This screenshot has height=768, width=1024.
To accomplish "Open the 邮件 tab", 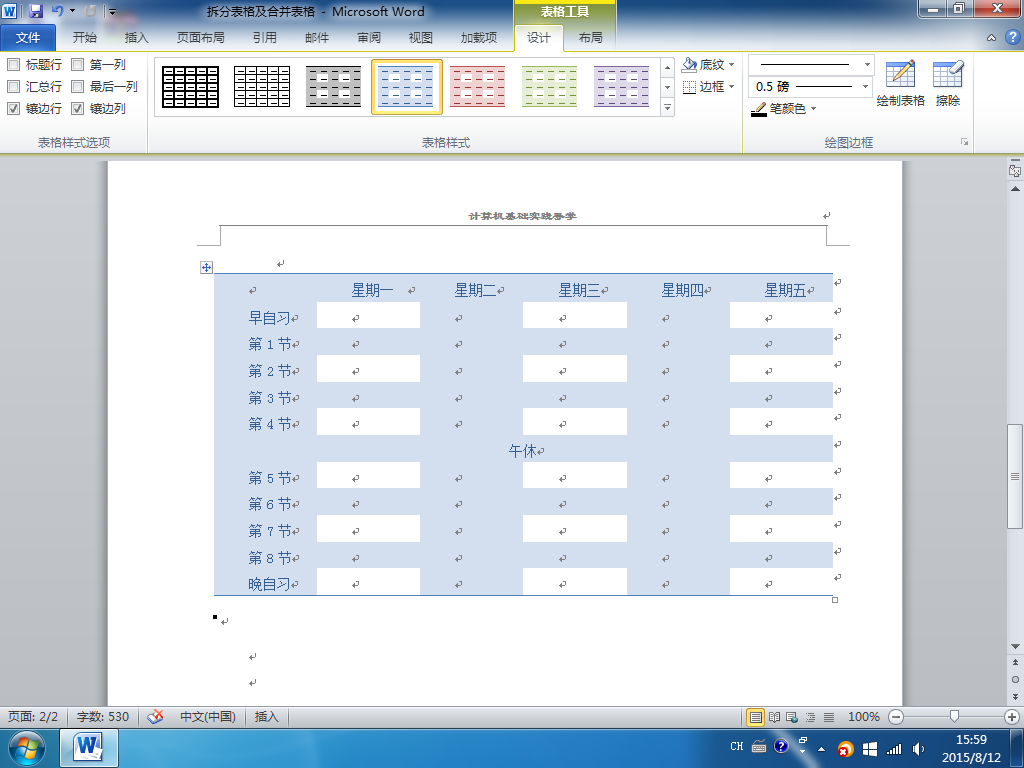I will (x=317, y=38).
